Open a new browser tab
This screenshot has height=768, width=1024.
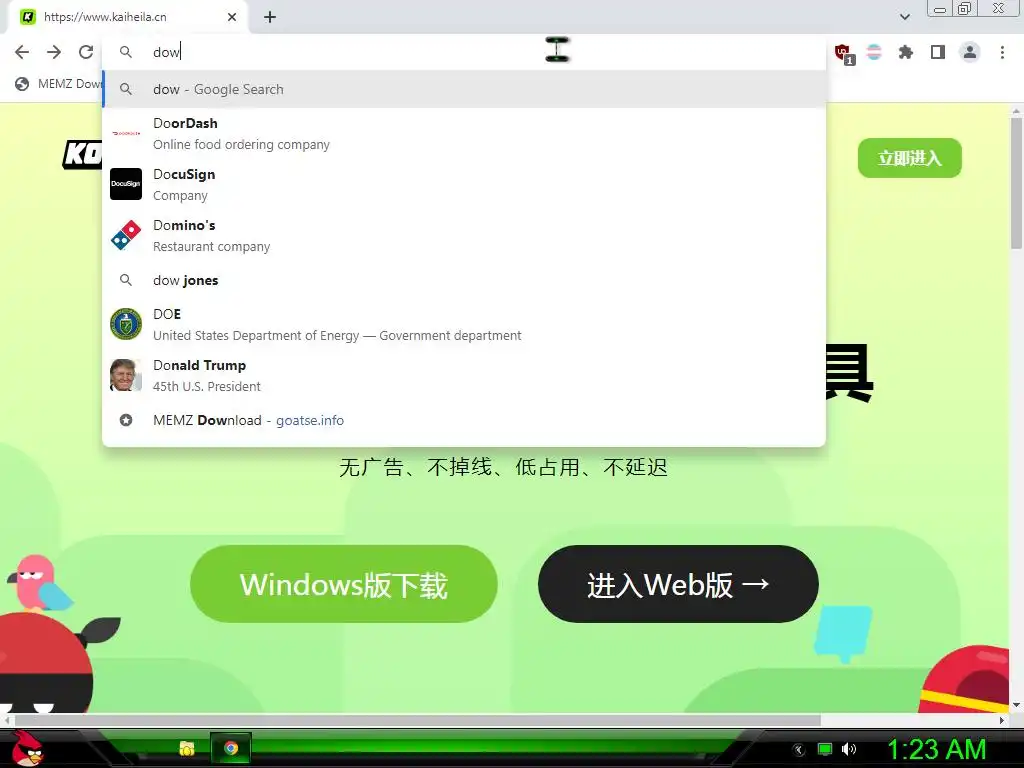click(270, 17)
